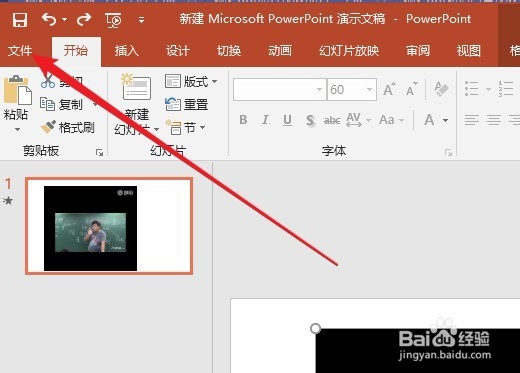
Task: Open the 剪贴板 dialog launcher
Action: 99,153
